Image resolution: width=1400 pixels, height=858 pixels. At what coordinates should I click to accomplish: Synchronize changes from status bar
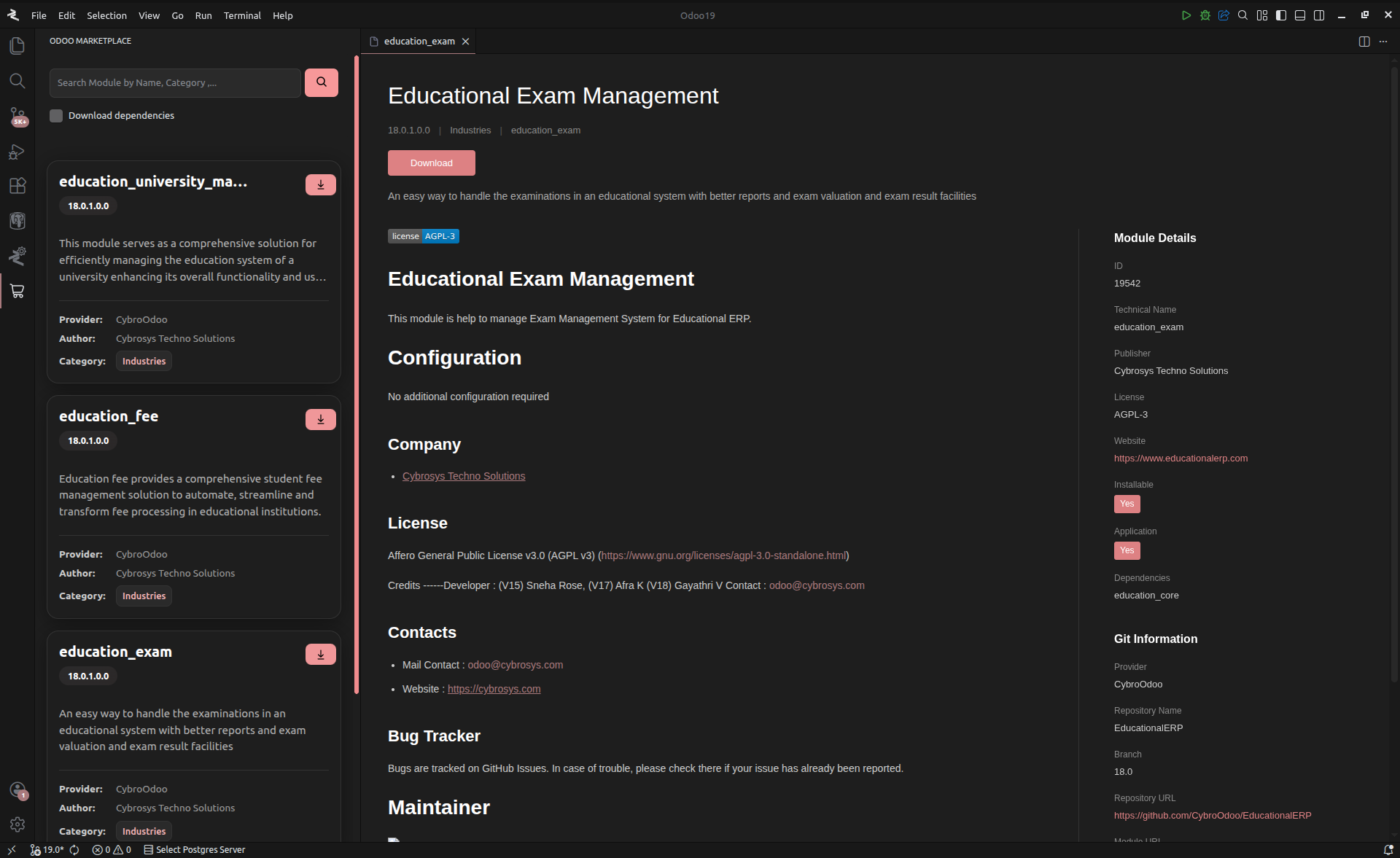(x=74, y=850)
